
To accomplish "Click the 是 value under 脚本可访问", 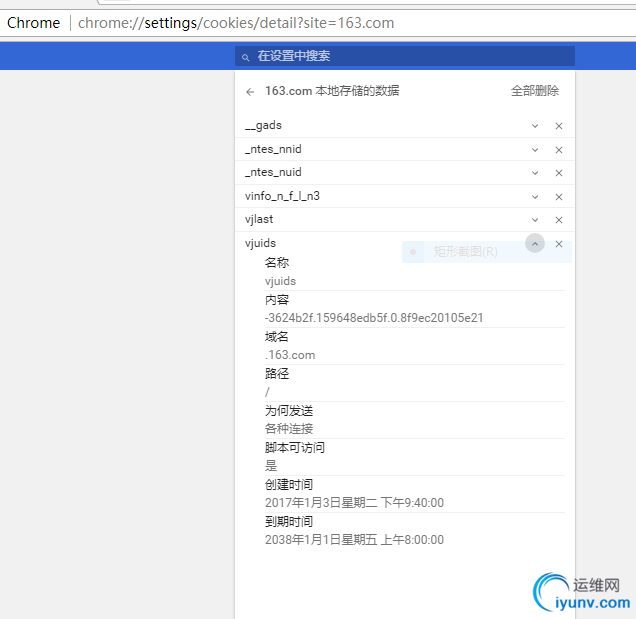I will (271, 466).
